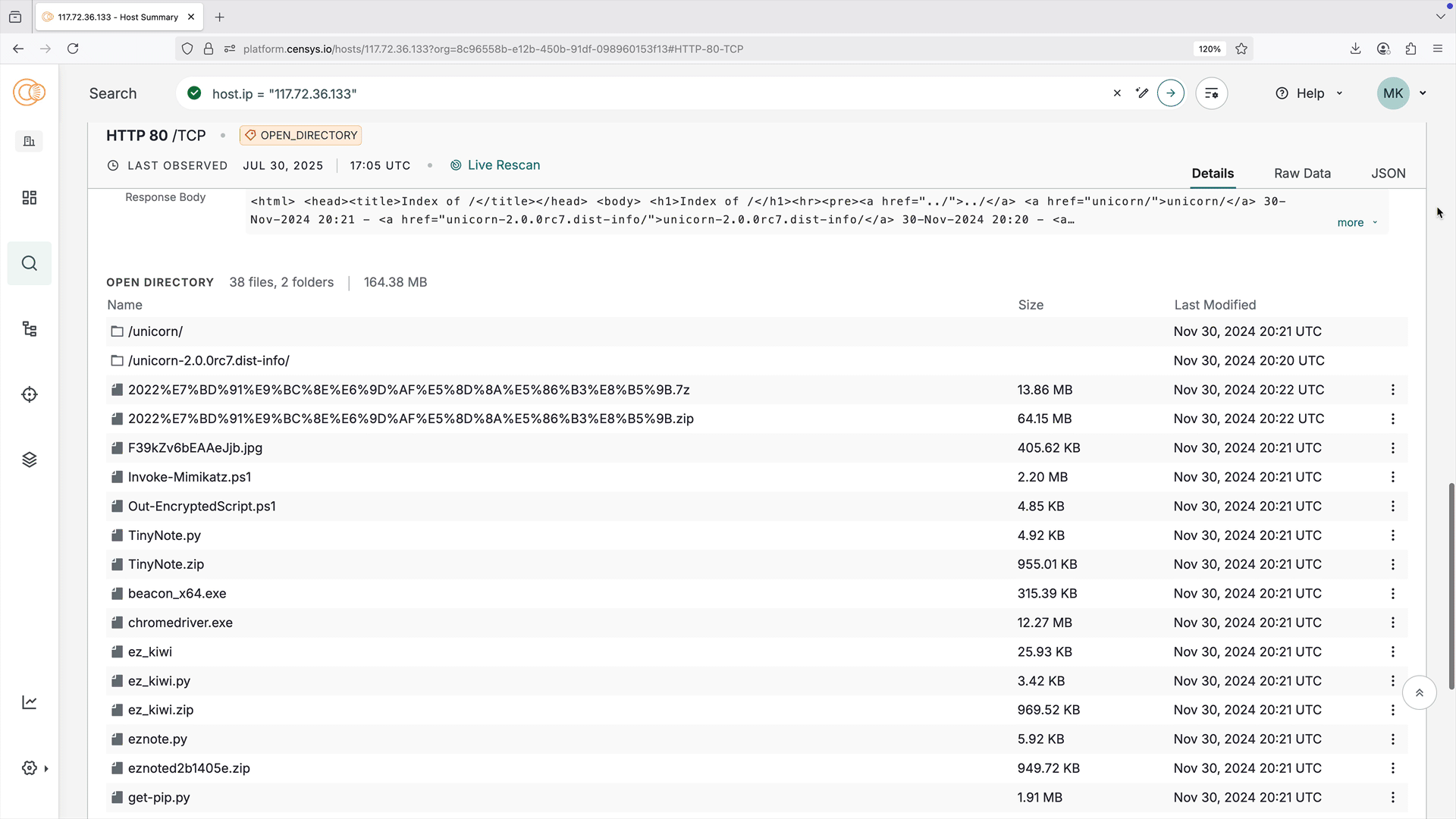Open actions menu for F39kZv6bEAAeJjb.jpg
This screenshot has width=1456, height=819.
[x=1393, y=448]
